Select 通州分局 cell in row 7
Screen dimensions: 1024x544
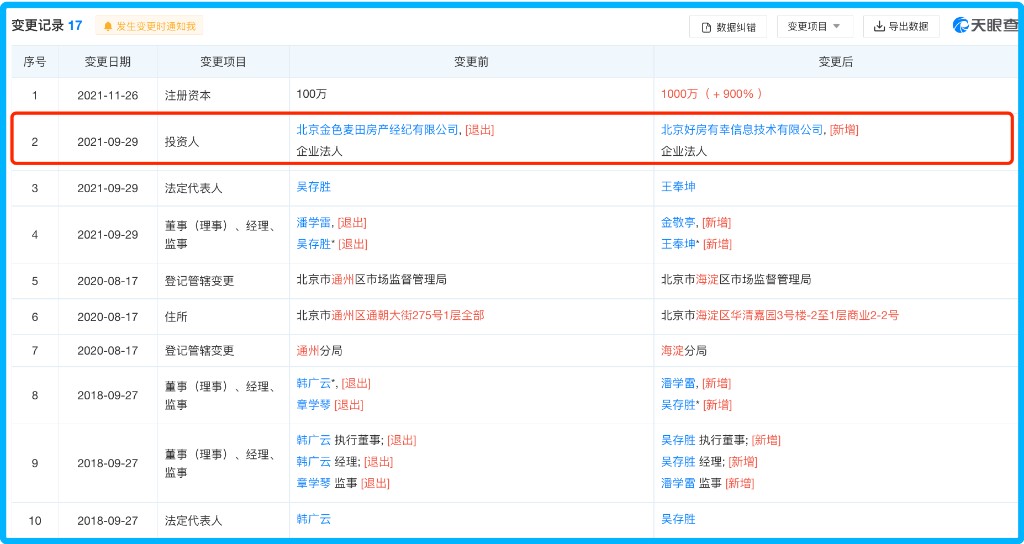pos(472,351)
